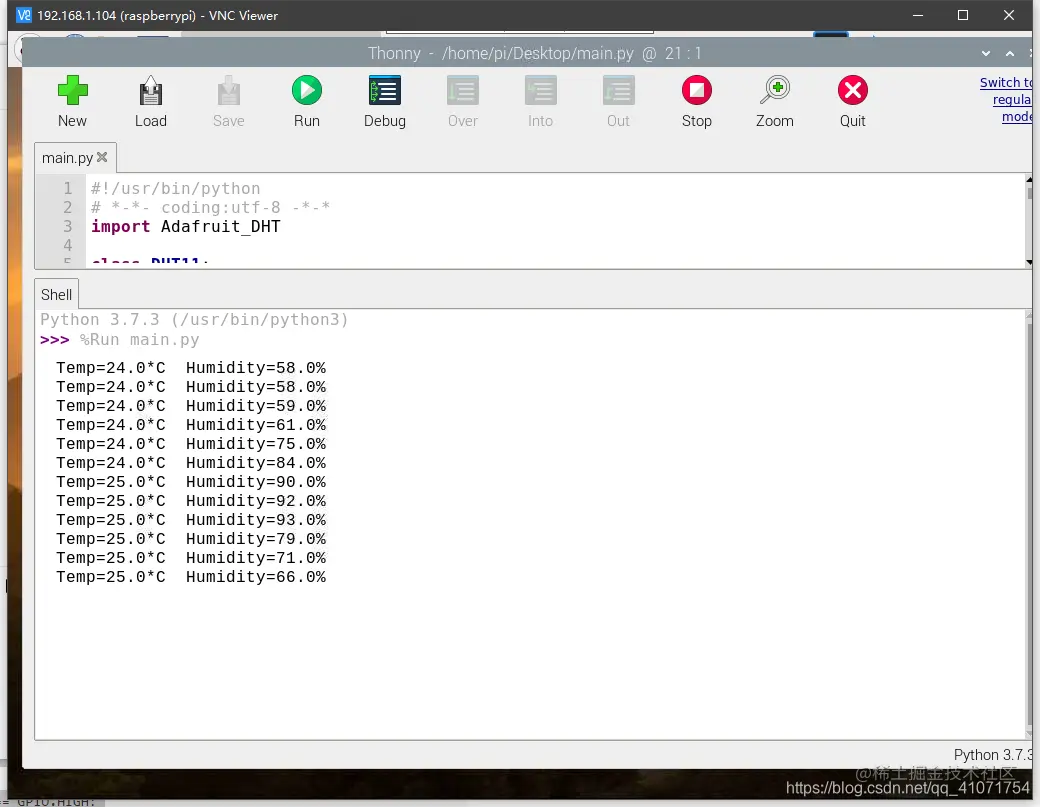Click the shell output line Humidity=75.0%
The width and height of the screenshot is (1040, 807).
click(x=191, y=444)
